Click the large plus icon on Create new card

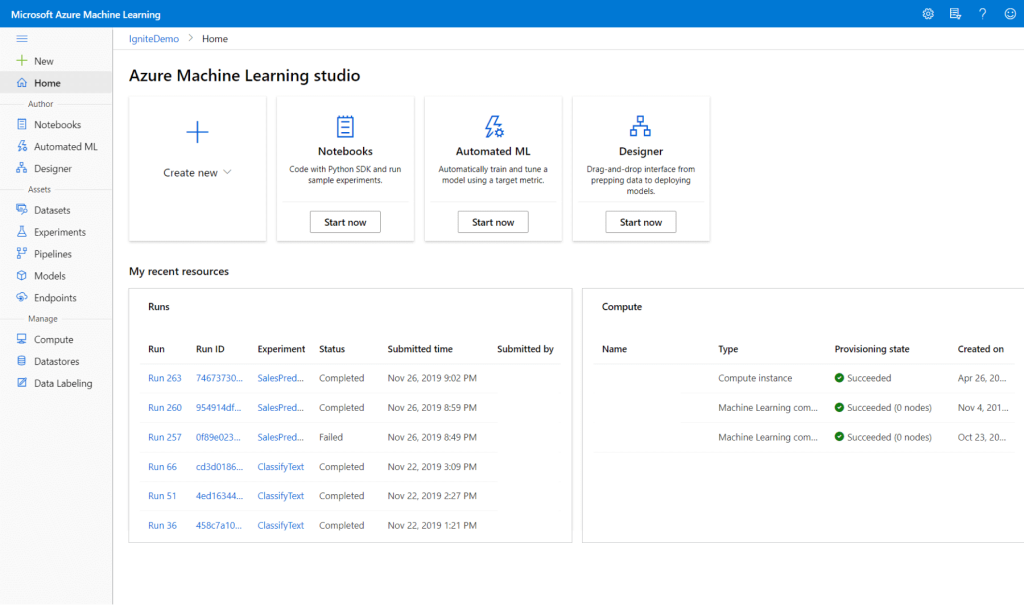pos(197,132)
